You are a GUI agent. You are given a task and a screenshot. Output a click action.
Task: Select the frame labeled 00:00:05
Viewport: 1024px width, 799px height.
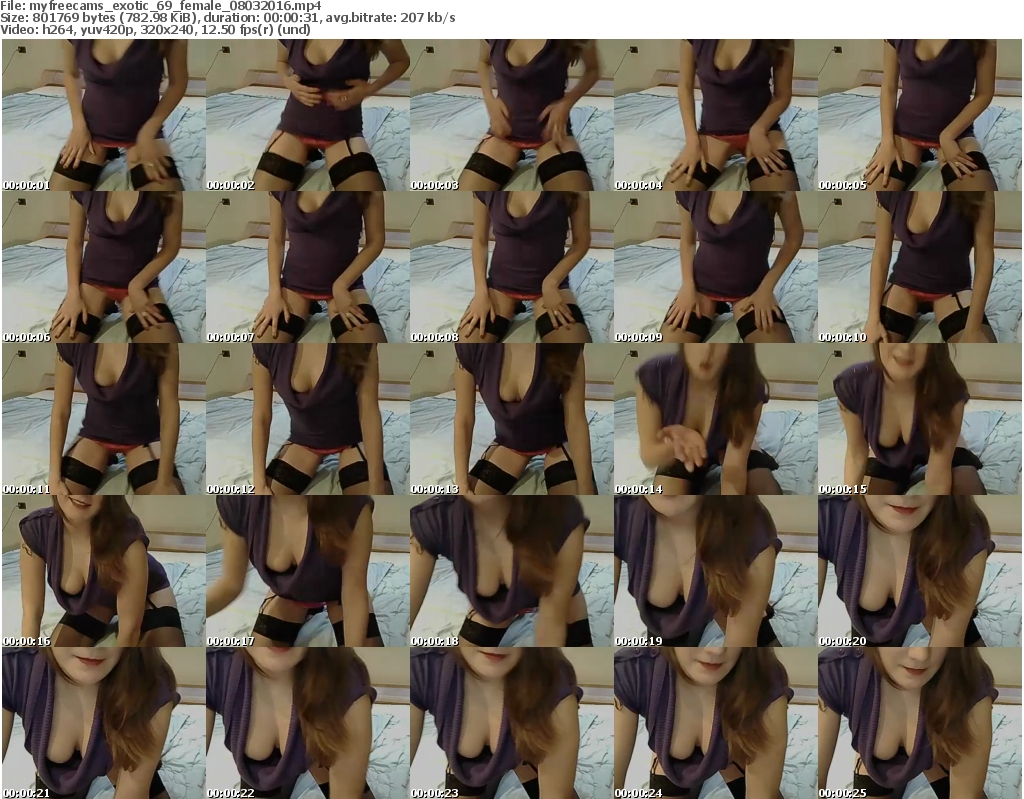click(919, 115)
